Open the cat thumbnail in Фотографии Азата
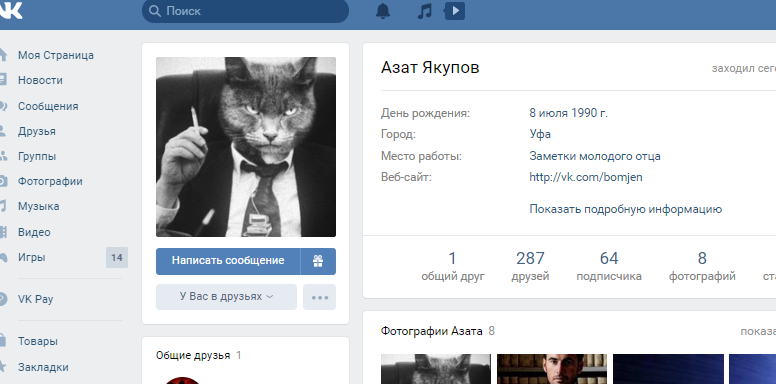The image size is (776, 384). click(x=436, y=369)
